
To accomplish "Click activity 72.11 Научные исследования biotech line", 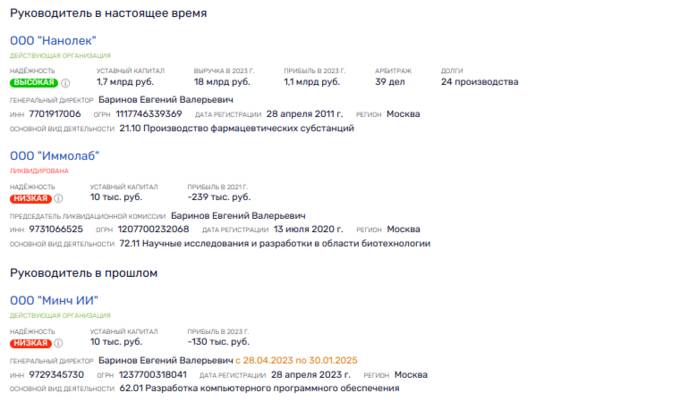I will [x=275, y=244].
